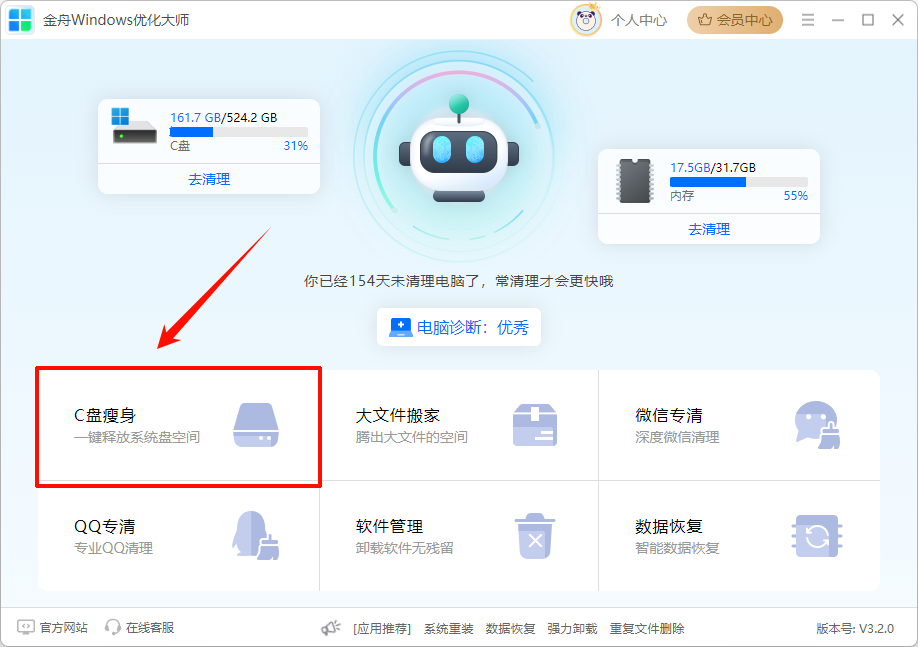Image resolution: width=918 pixels, height=647 pixels.
Task: Click the speaker icon beside 应用推荐
Action: 330,627
